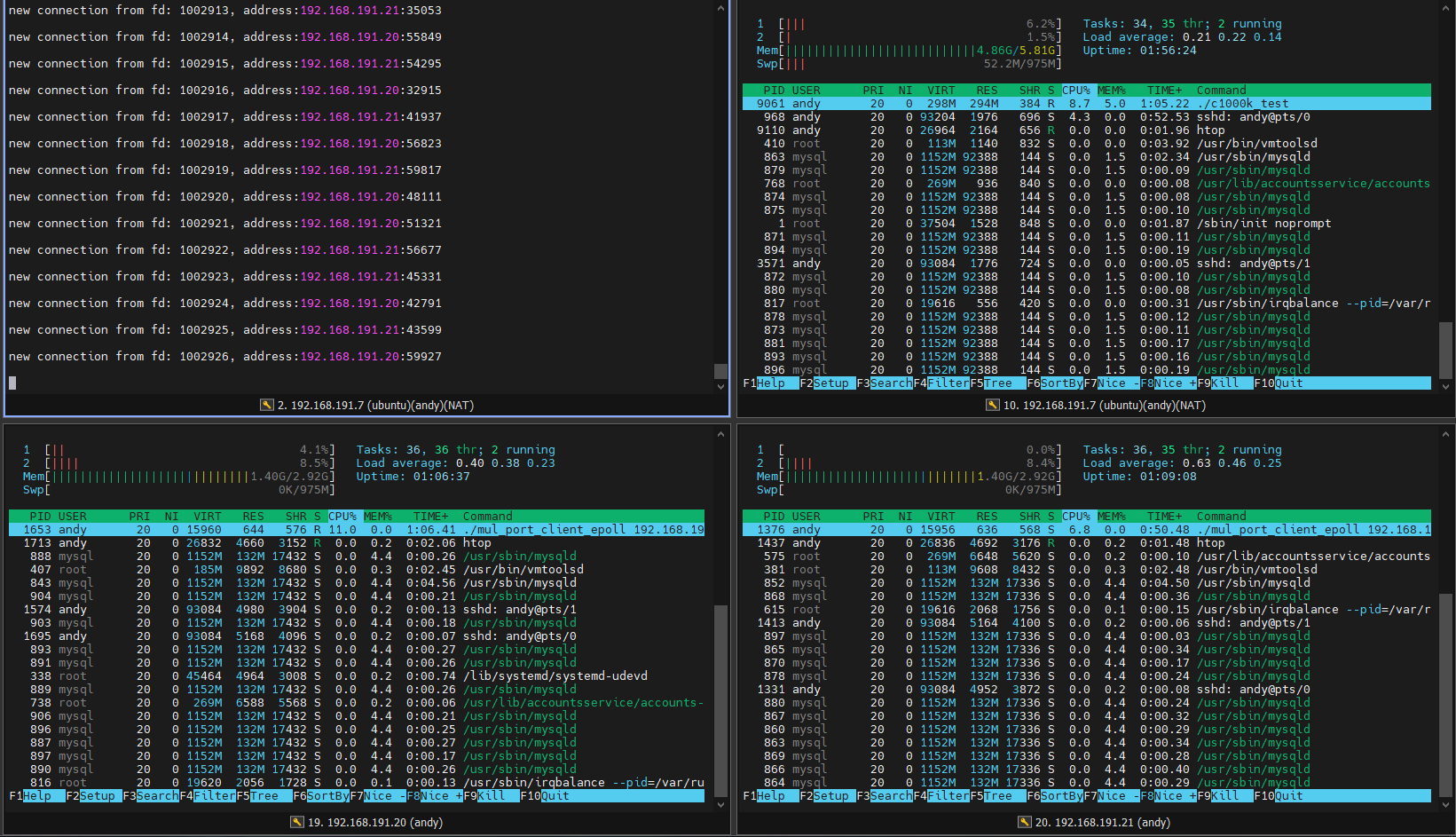Screen dimensions: 1456x837
Task: Click the scroll-up arrow in the top-left terminal pane
Action: click(x=720, y=8)
